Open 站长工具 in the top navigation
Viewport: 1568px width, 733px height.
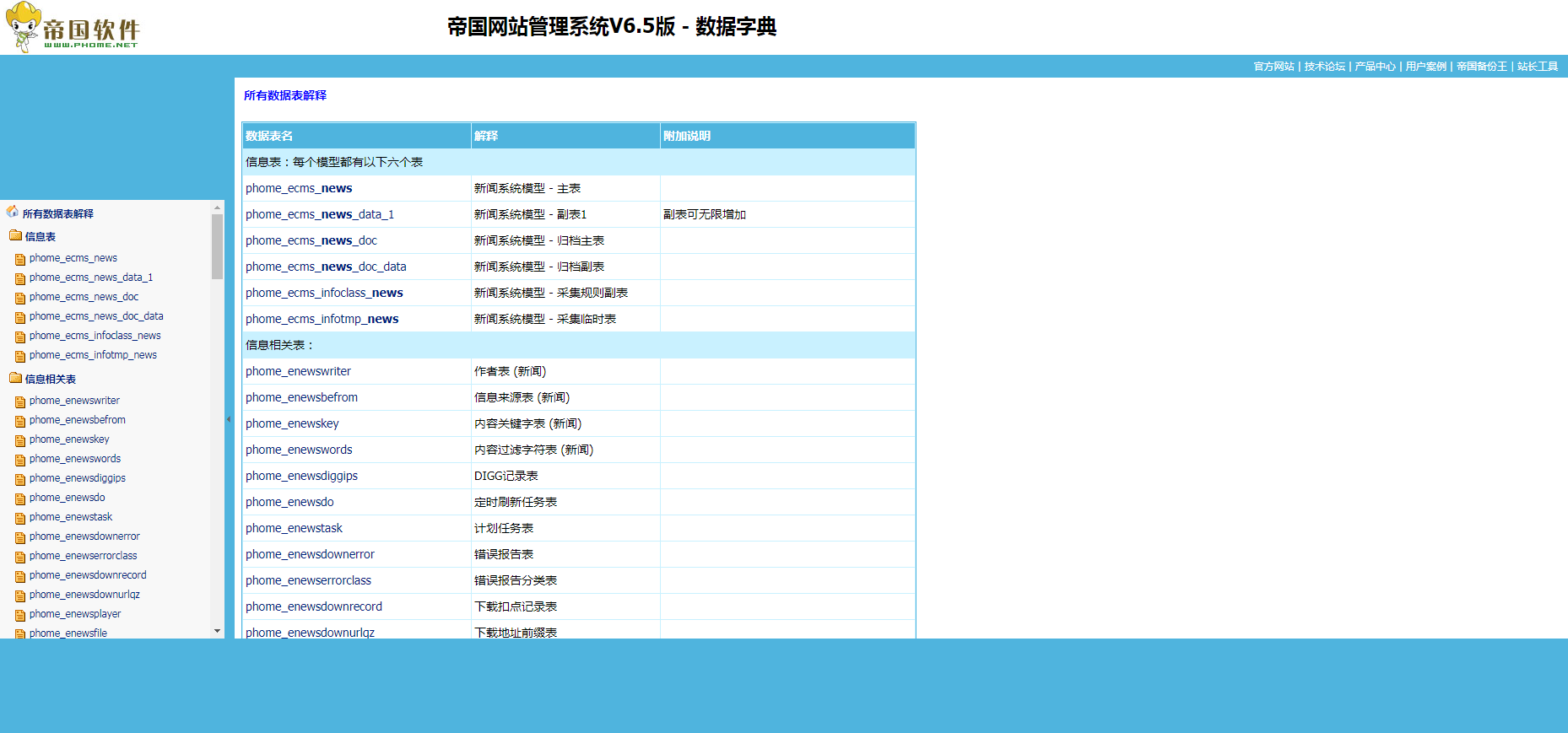(1537, 67)
